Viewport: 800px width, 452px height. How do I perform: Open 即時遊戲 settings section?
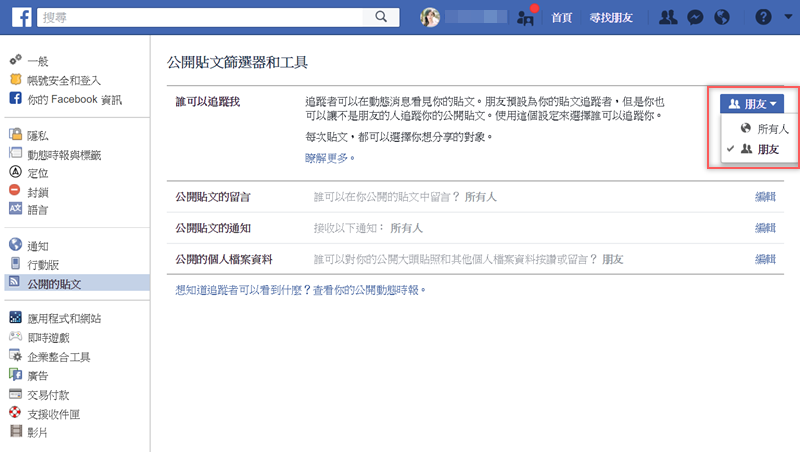[x=48, y=338]
